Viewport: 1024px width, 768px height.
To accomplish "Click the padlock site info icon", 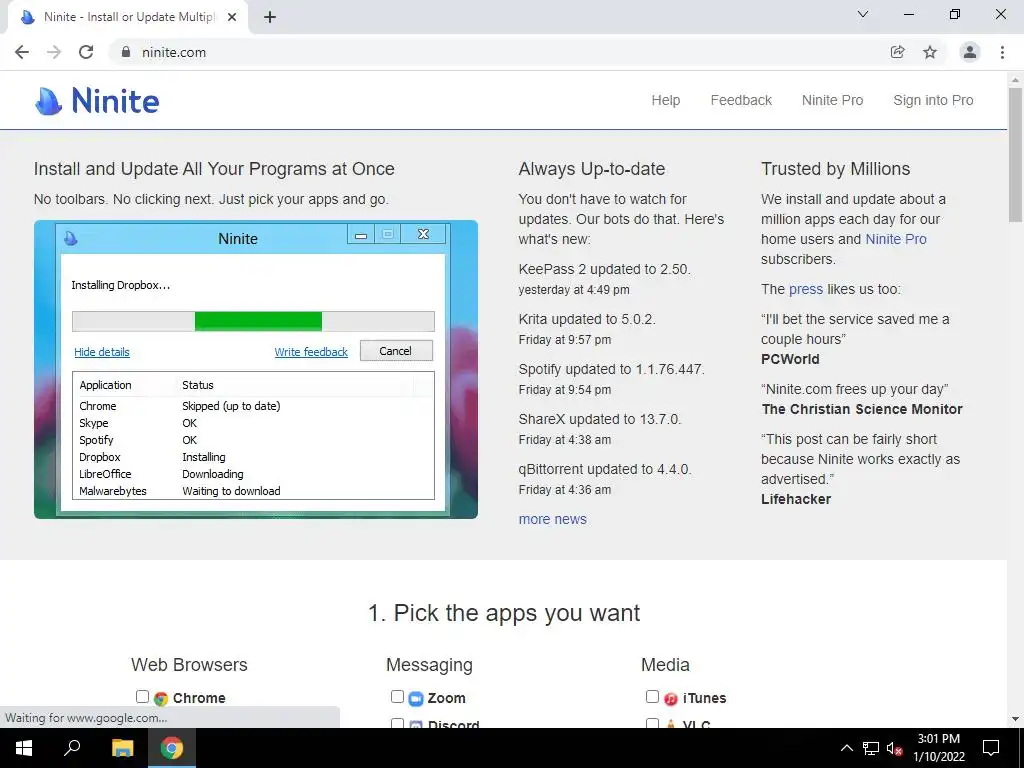I will 126,52.
